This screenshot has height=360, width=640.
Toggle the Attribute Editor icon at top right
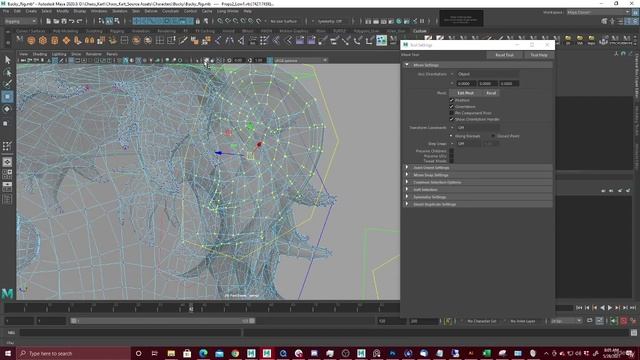620,21
